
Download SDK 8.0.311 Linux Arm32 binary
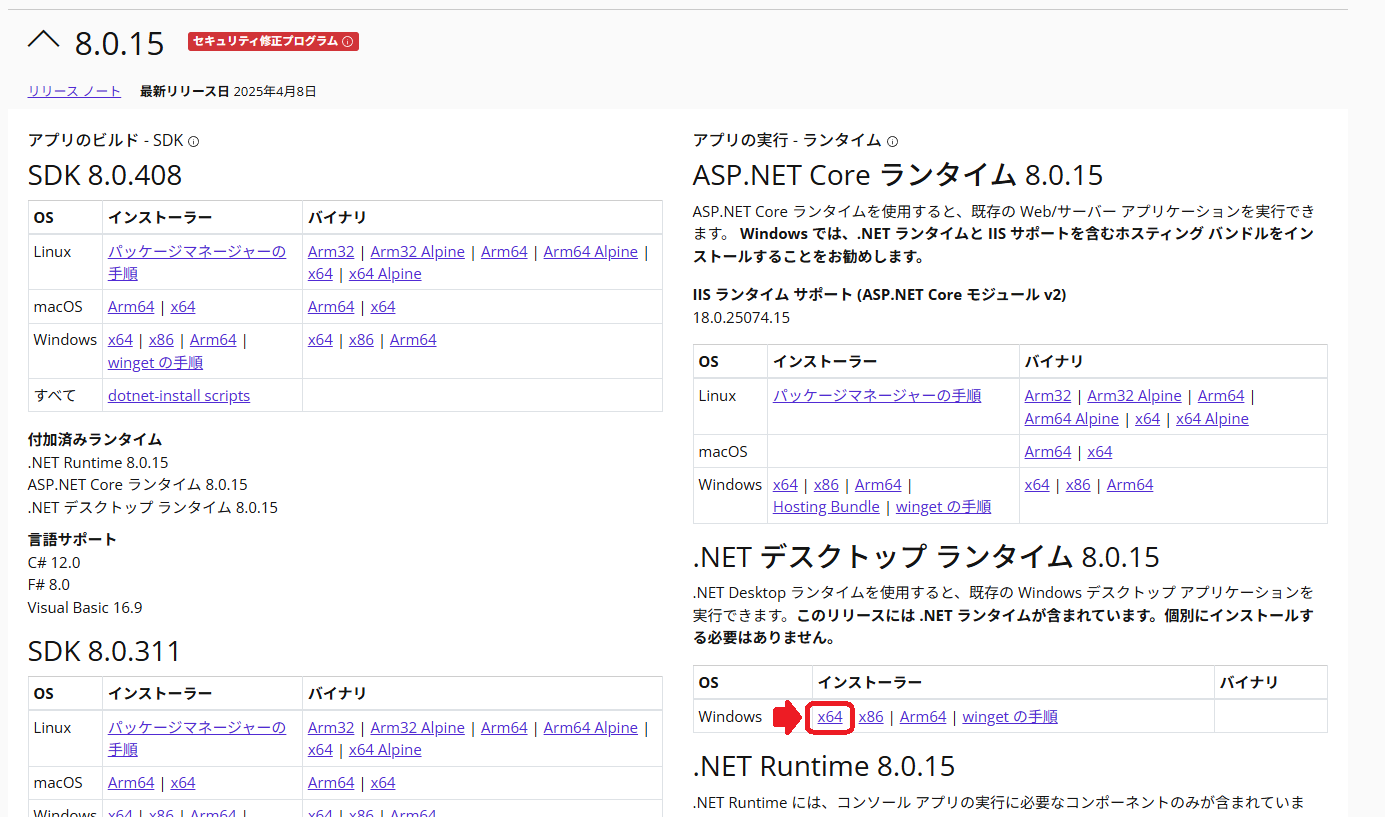click(331, 728)
